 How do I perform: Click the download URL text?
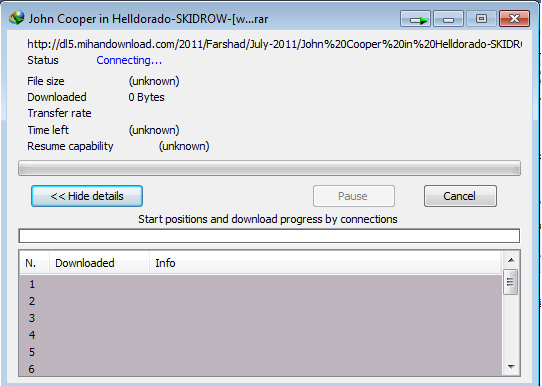point(275,44)
